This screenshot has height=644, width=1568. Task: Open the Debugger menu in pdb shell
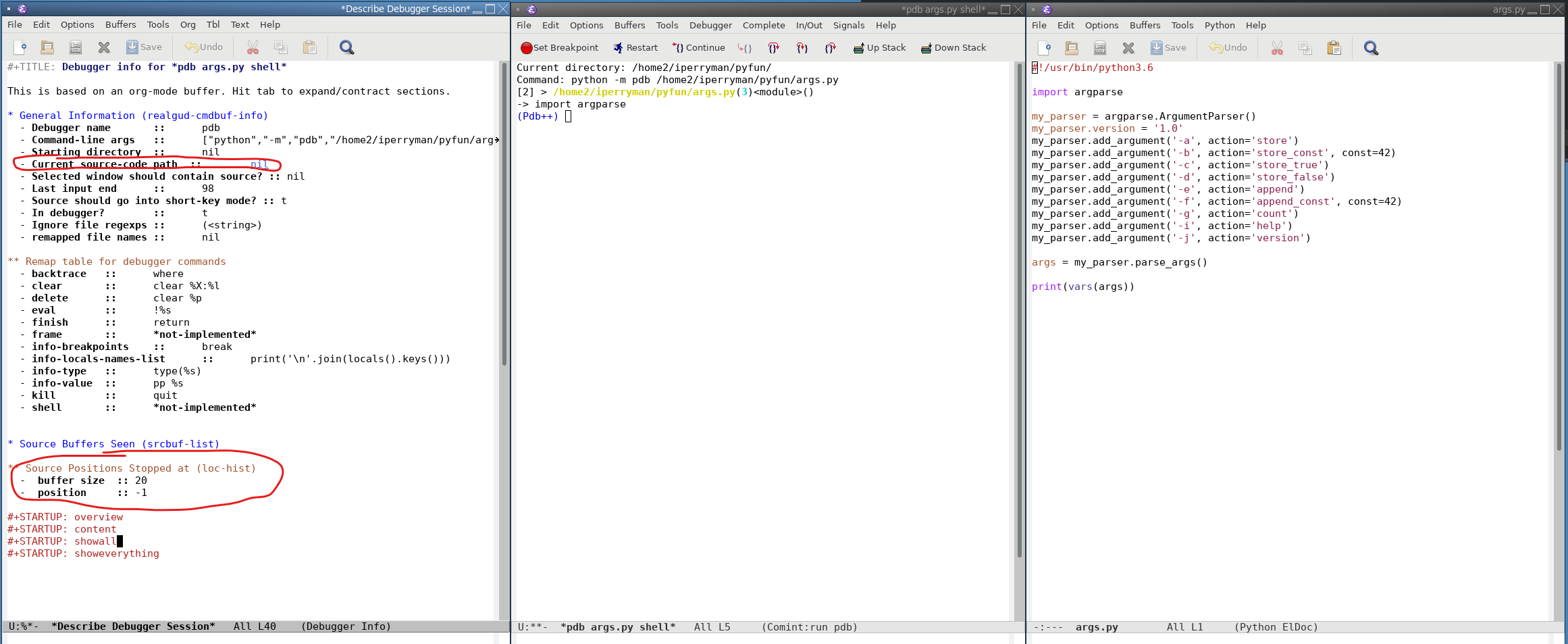(x=710, y=25)
